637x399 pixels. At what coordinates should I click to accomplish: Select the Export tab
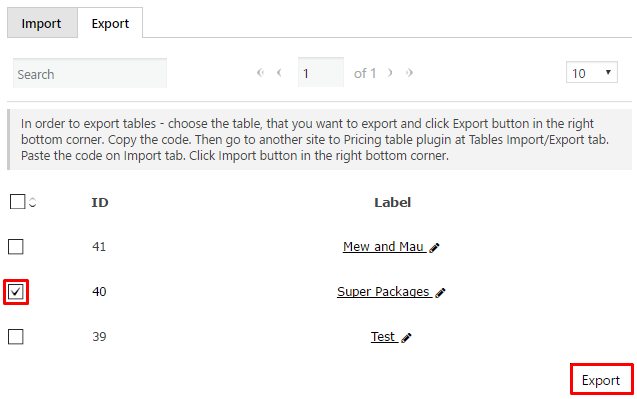(110, 23)
